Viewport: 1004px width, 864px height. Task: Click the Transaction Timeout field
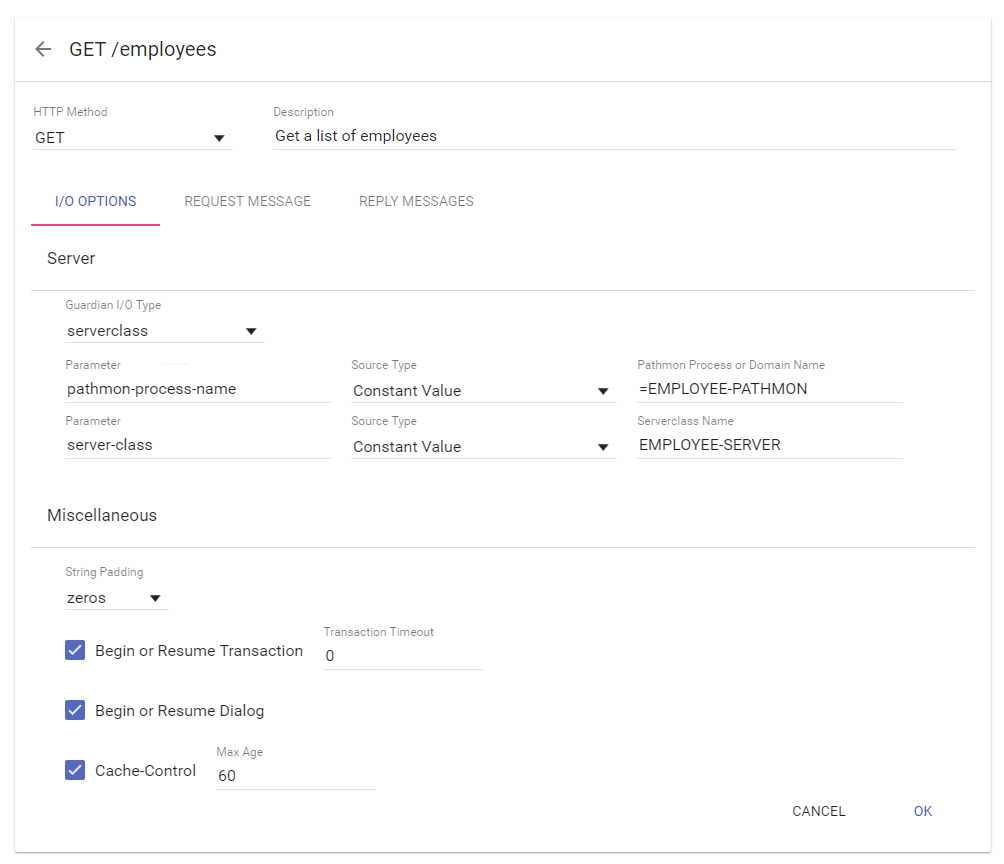pyautogui.click(x=402, y=656)
